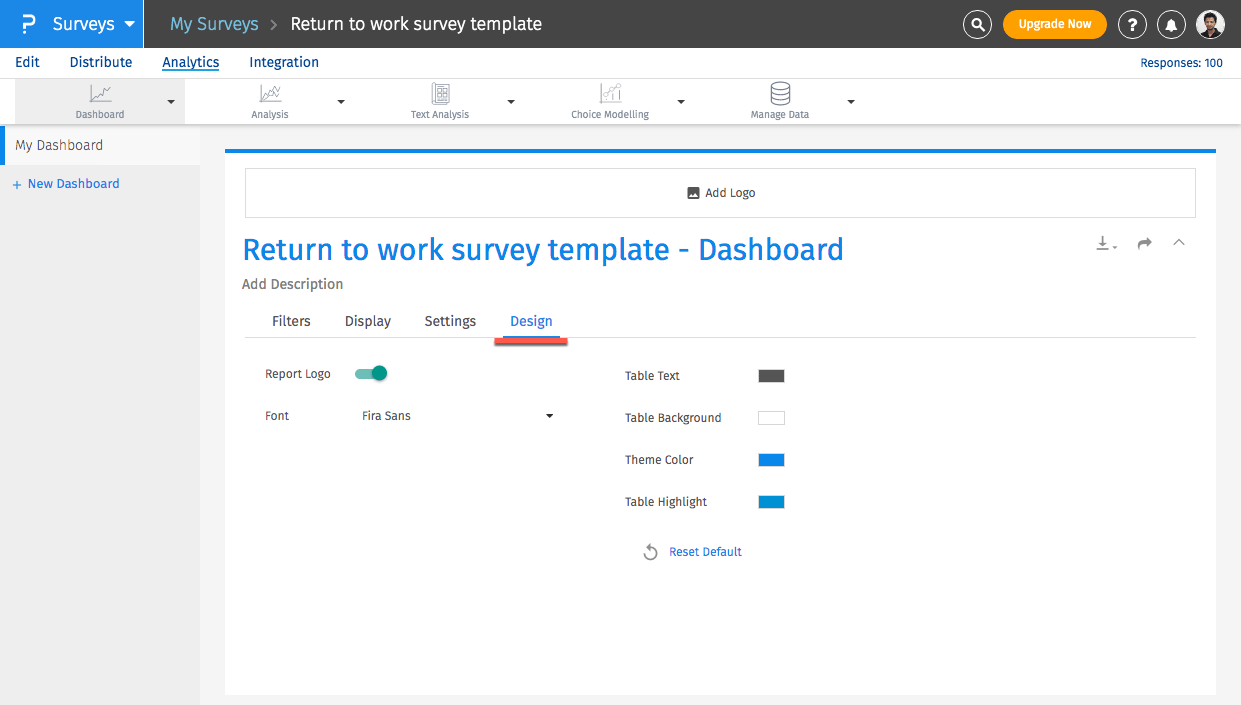Open the Manage Data database icon
1241x705 pixels.
coord(780,95)
